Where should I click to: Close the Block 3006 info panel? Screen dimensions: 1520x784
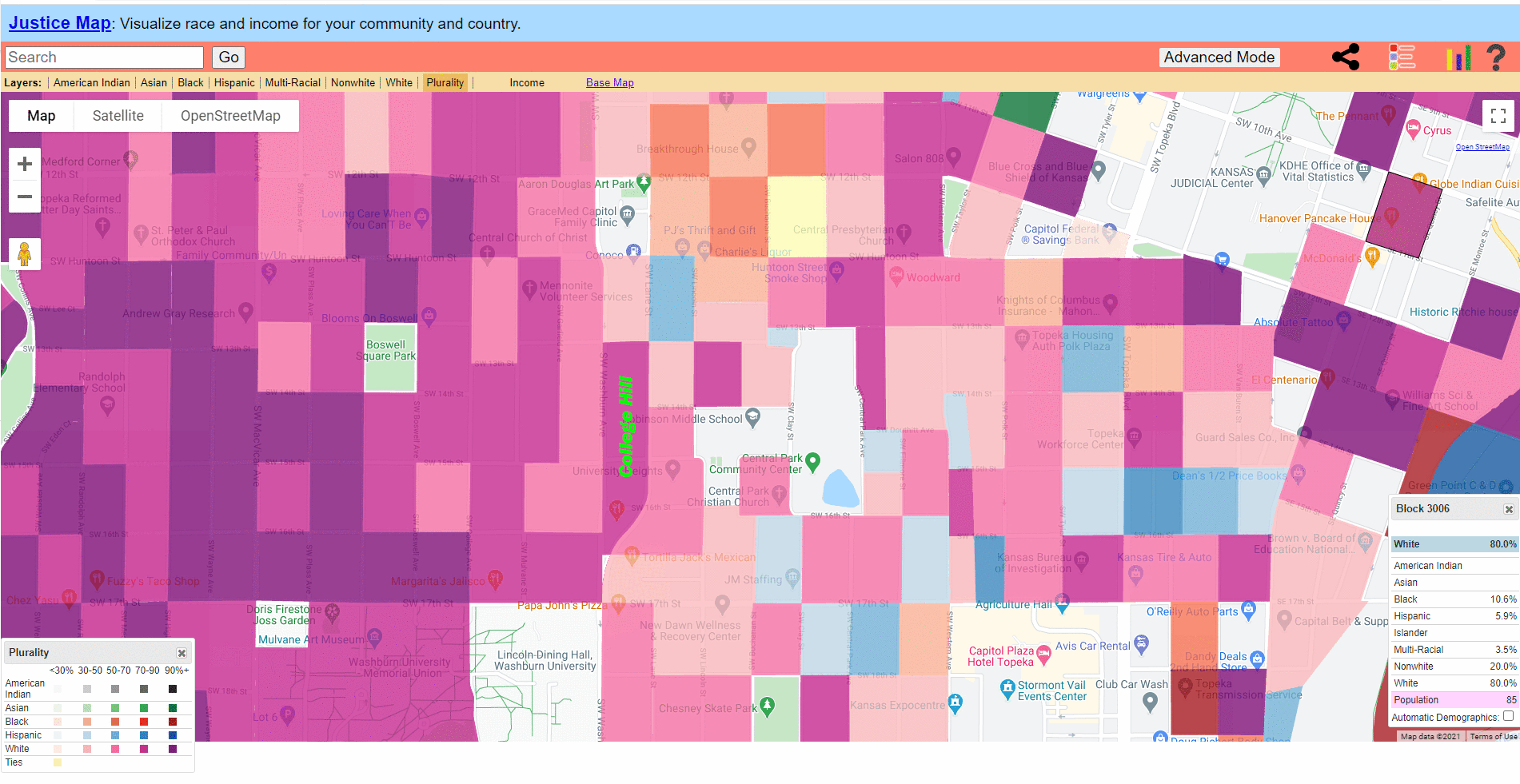(x=1508, y=509)
